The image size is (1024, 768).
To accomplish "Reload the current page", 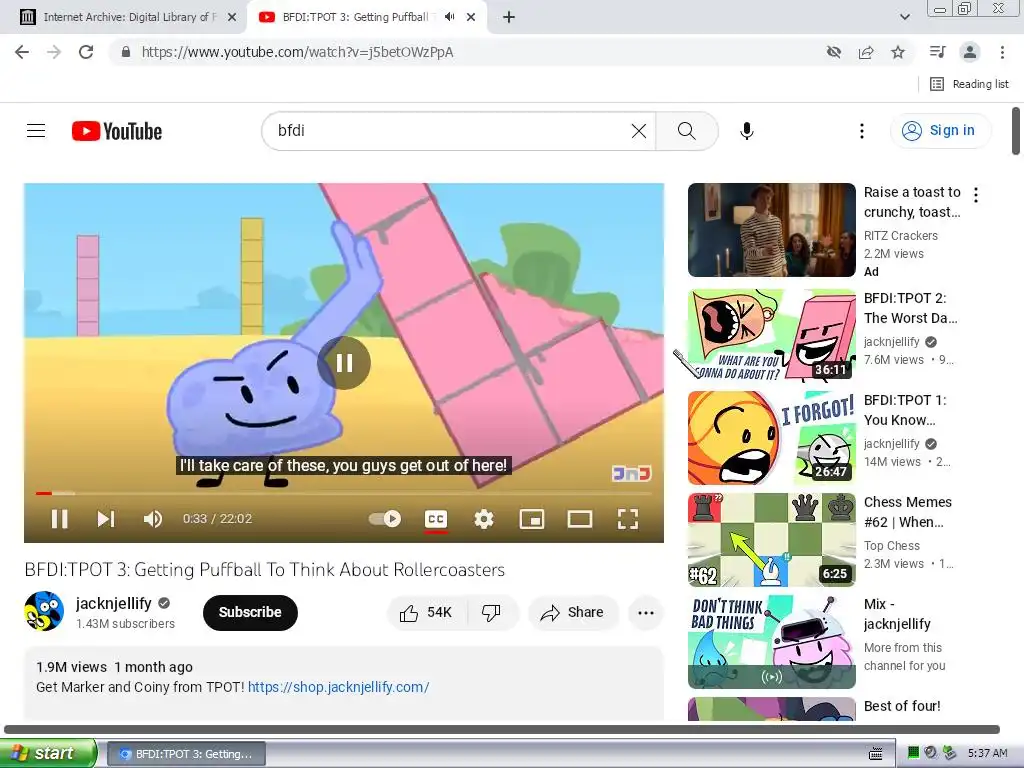I will [86, 52].
